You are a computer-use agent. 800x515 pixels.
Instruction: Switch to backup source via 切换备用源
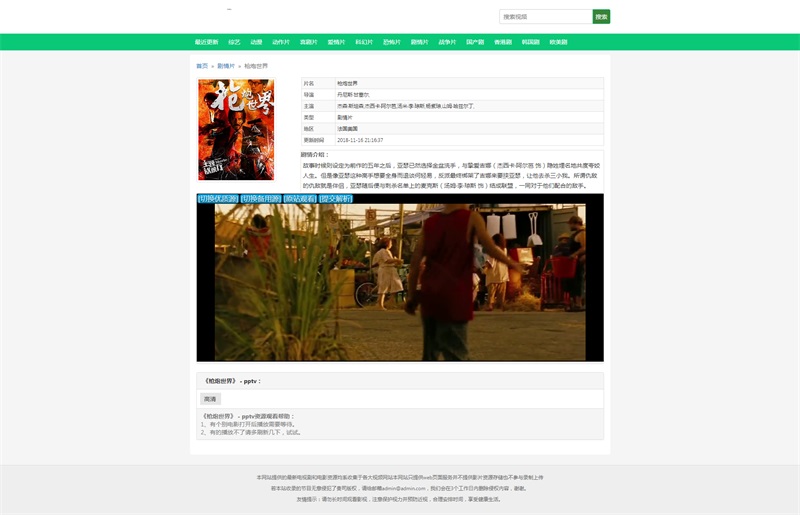coord(261,198)
